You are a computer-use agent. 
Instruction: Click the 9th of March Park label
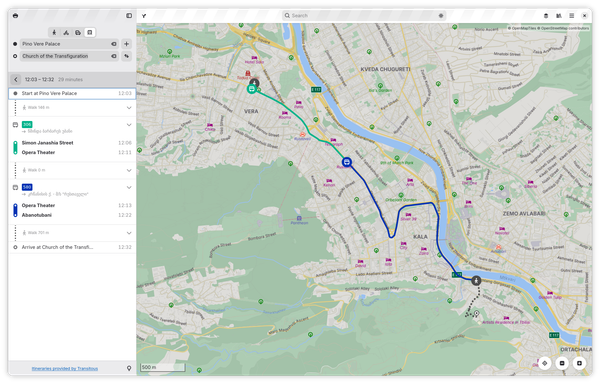pyautogui.click(x=397, y=163)
